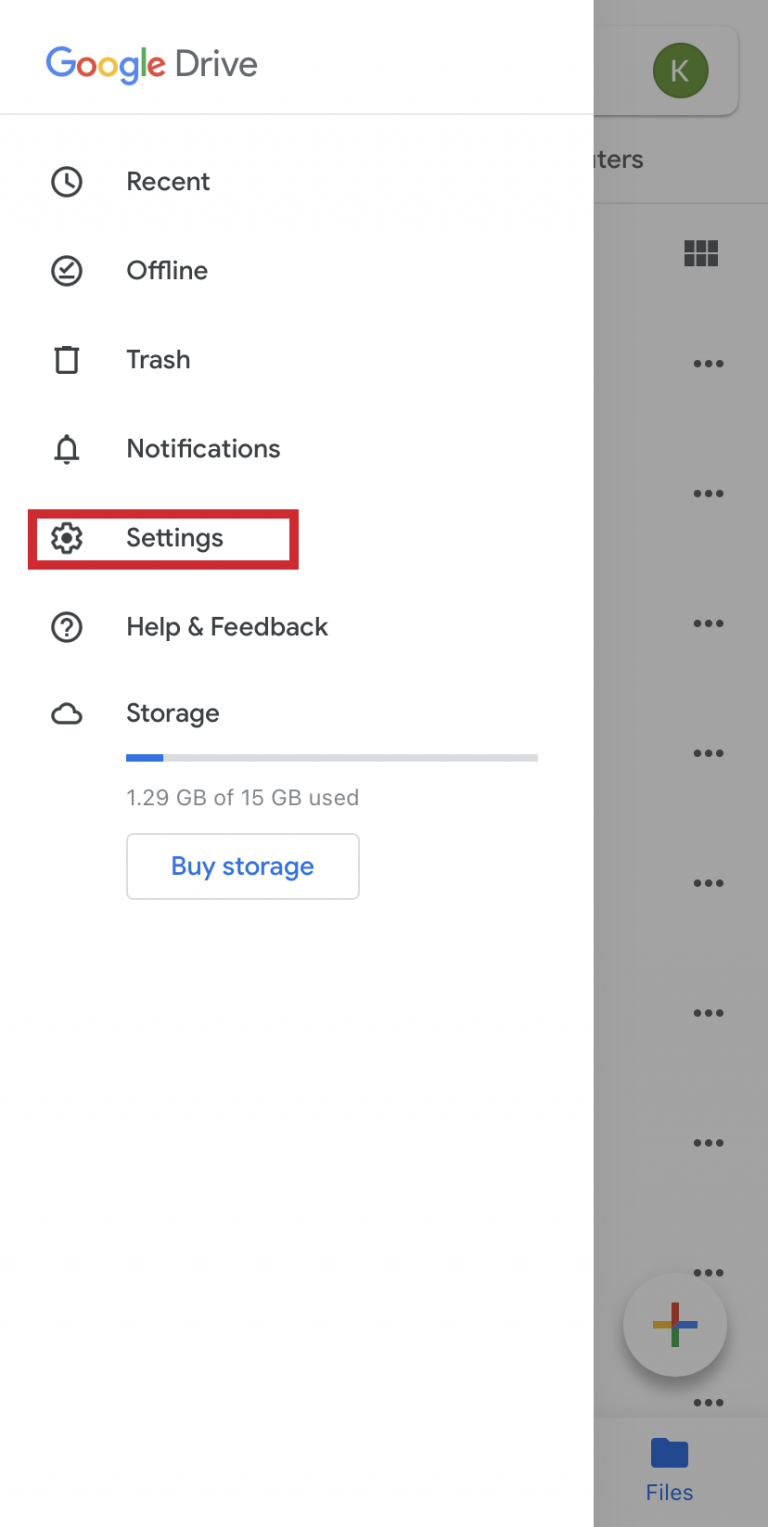Open Settings via the gear icon

point(66,538)
